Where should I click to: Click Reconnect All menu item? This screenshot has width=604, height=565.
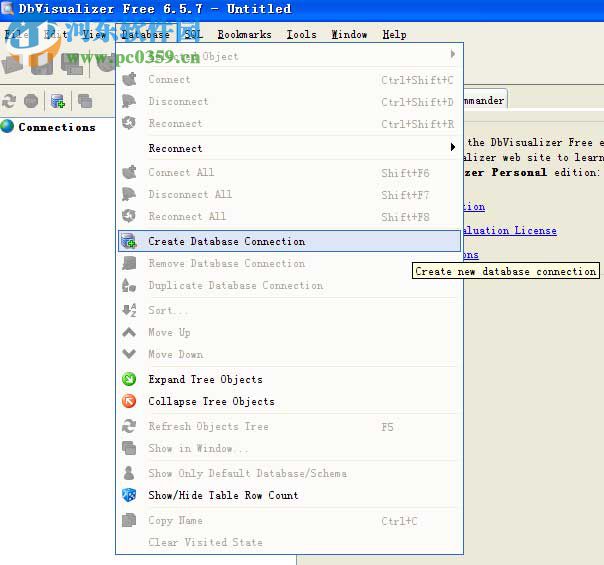coord(289,216)
